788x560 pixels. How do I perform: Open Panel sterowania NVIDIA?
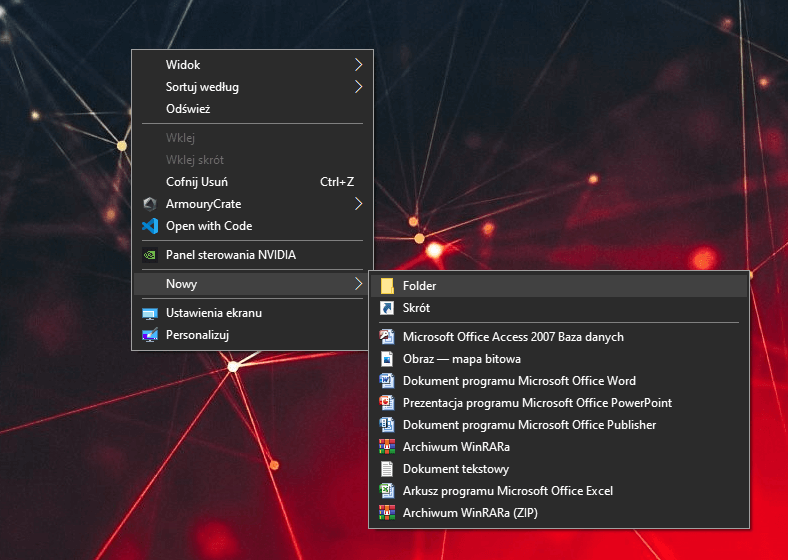(252, 255)
